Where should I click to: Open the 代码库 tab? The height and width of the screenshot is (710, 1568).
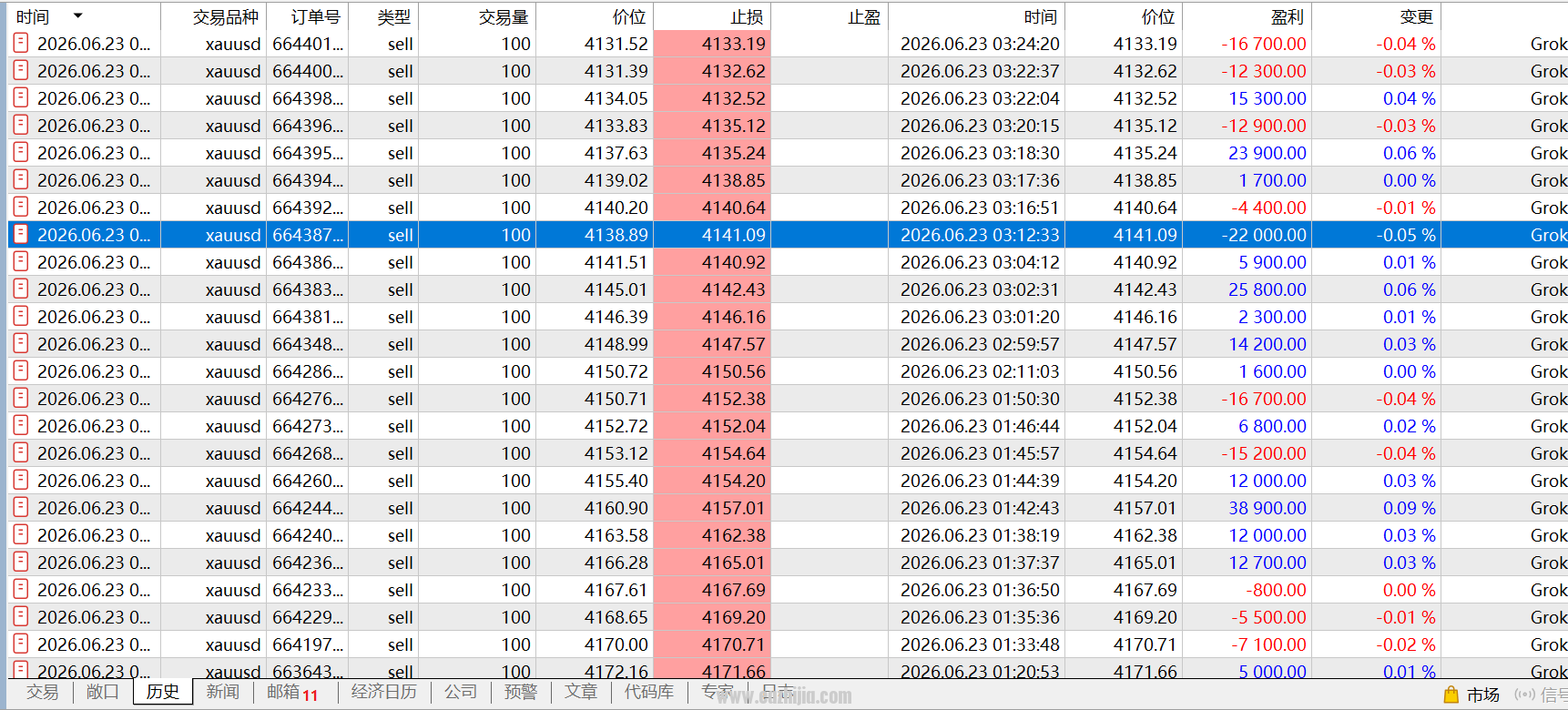(x=649, y=692)
